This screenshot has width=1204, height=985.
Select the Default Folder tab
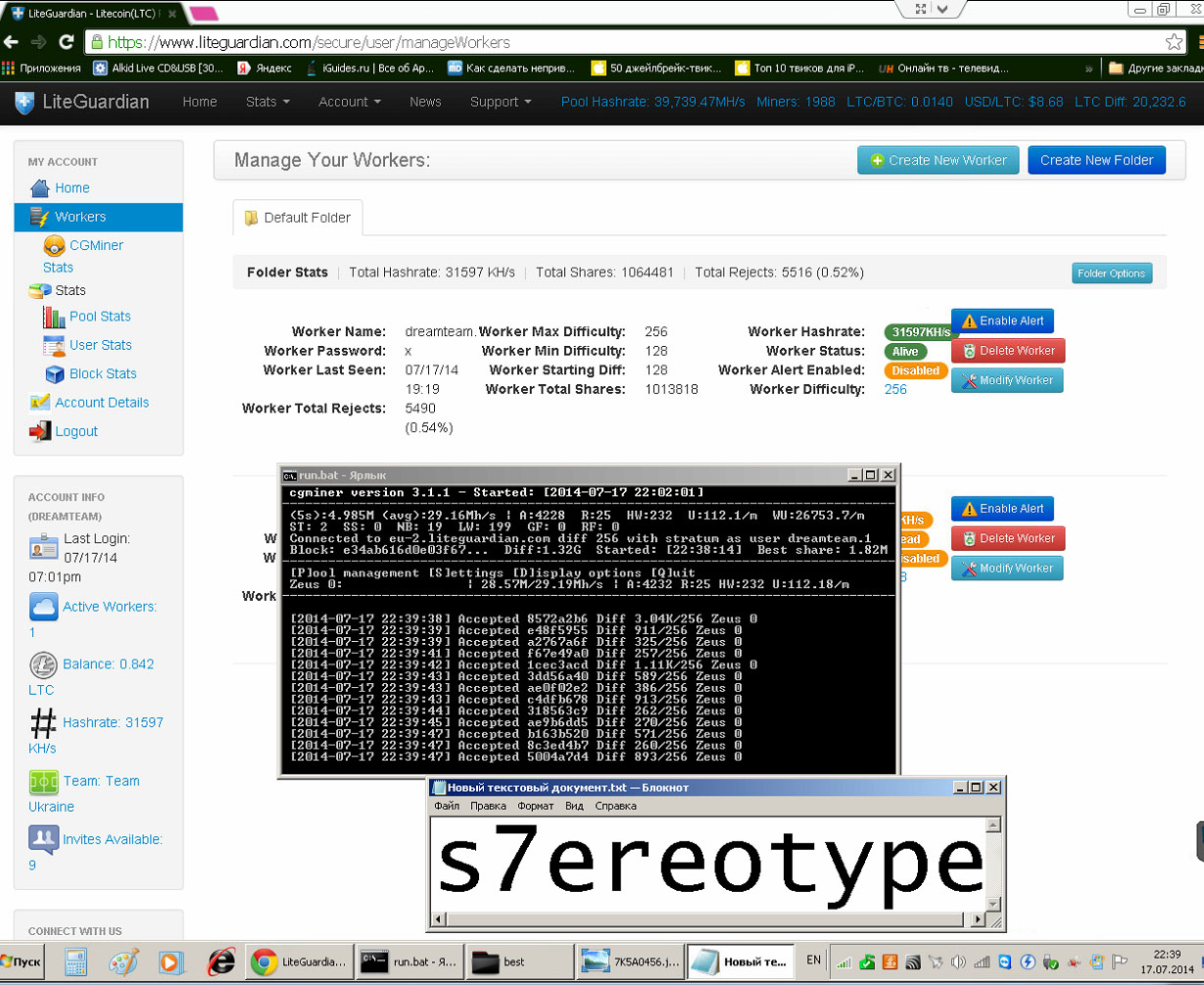(298, 218)
